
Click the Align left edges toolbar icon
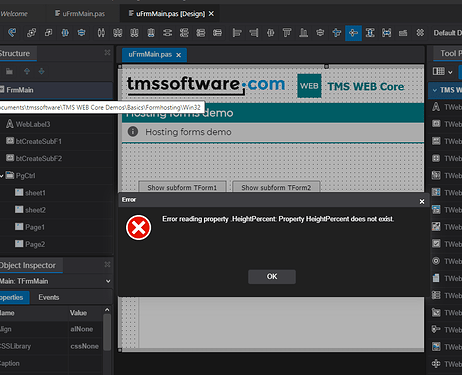coord(237,33)
